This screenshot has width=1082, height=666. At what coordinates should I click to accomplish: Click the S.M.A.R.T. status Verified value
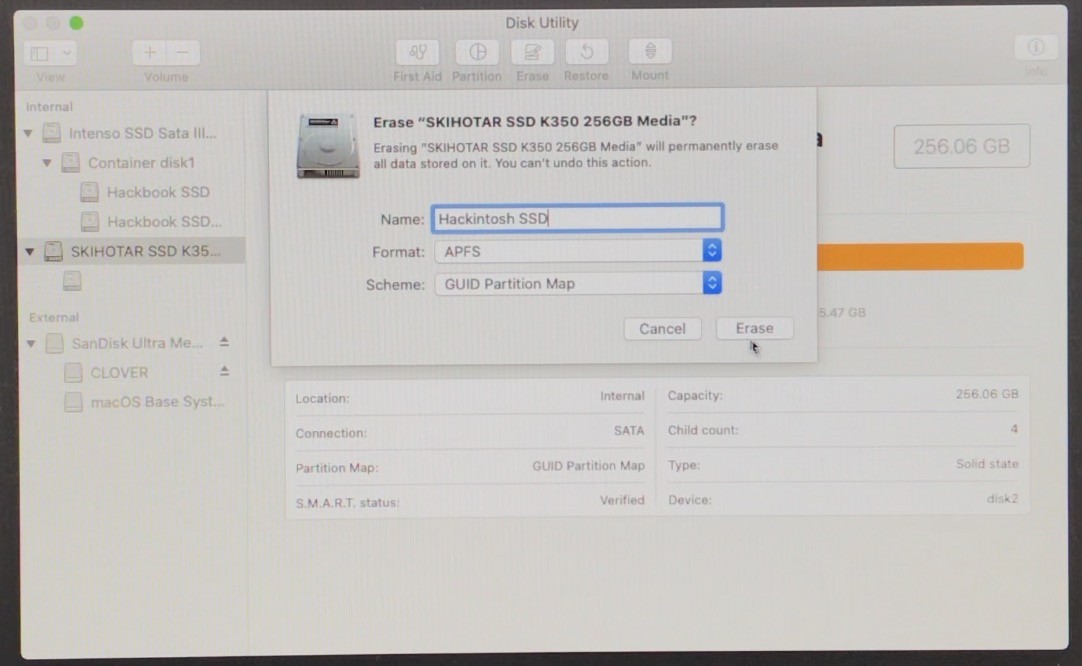coord(622,500)
